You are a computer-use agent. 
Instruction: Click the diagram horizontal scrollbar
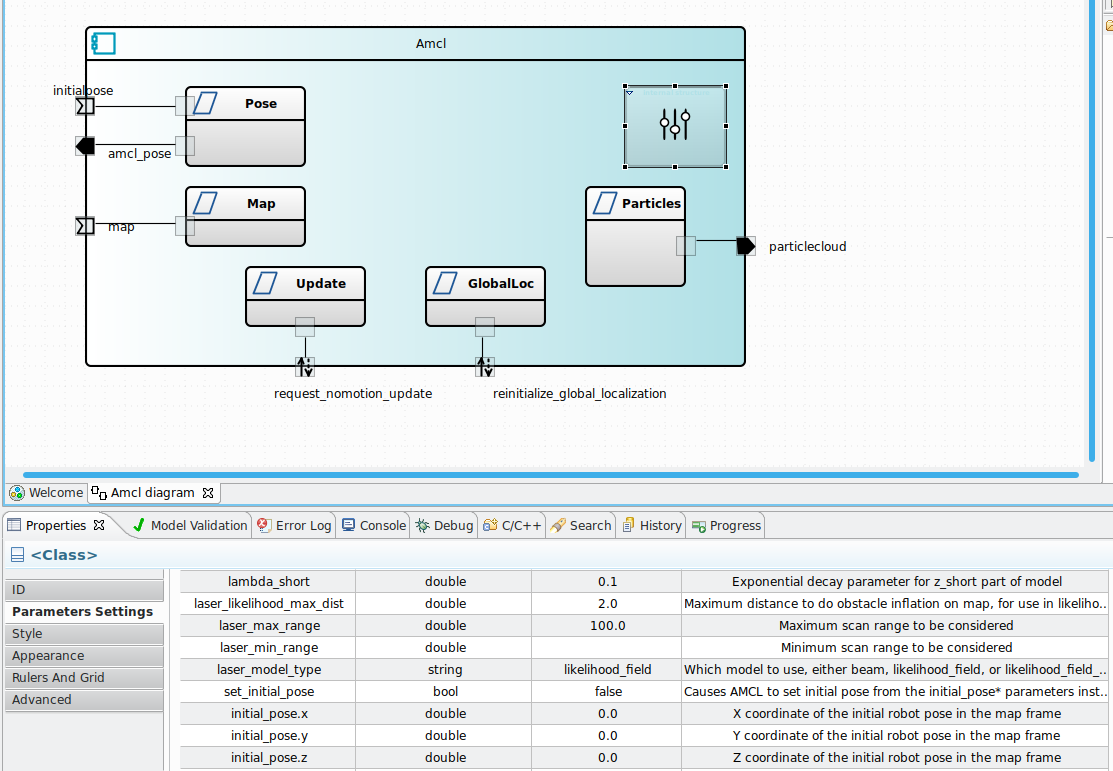click(x=550, y=474)
